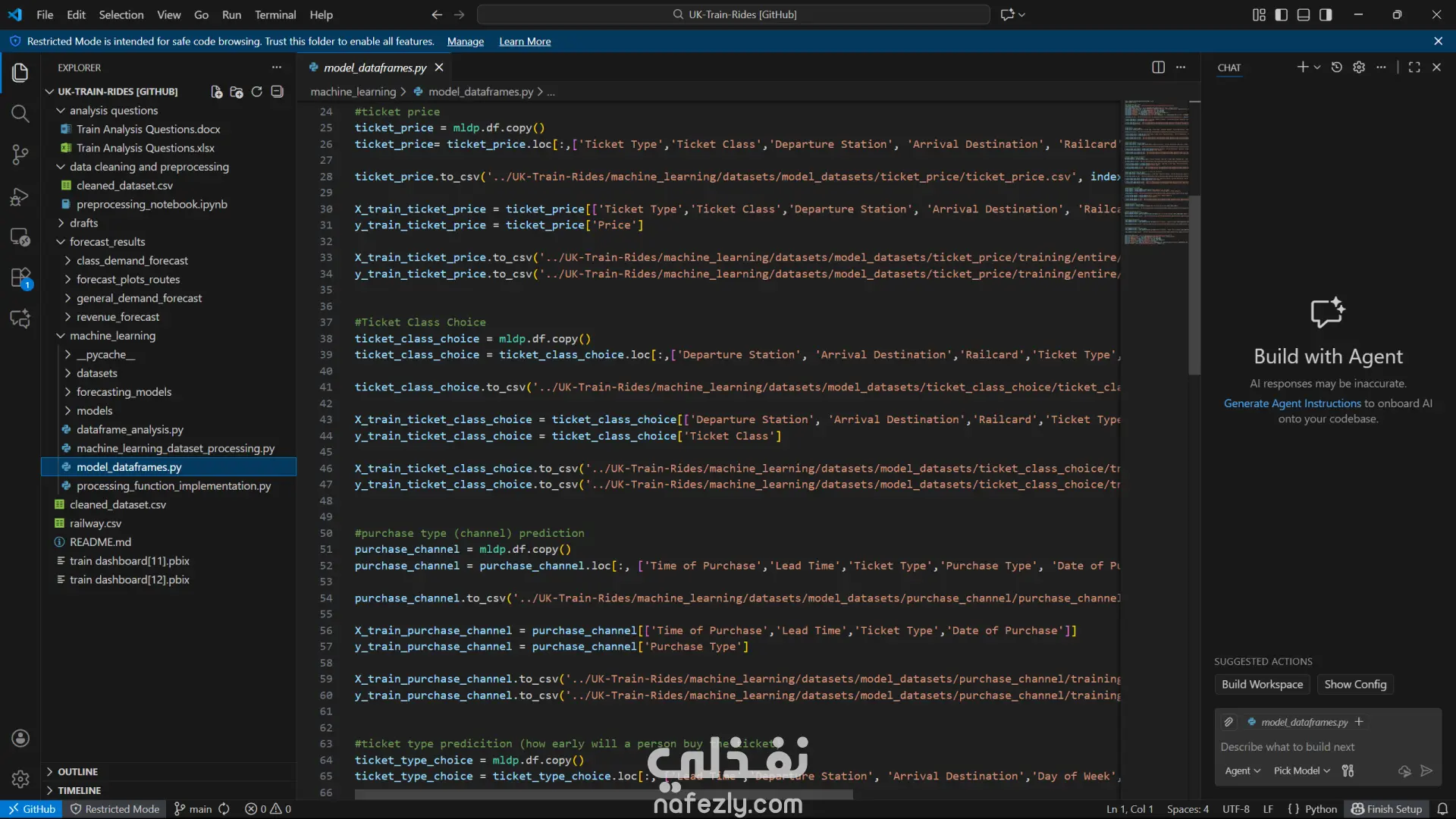Toggle the bottom panel visibility
Screen dimensions: 1456x819
(x=1304, y=14)
